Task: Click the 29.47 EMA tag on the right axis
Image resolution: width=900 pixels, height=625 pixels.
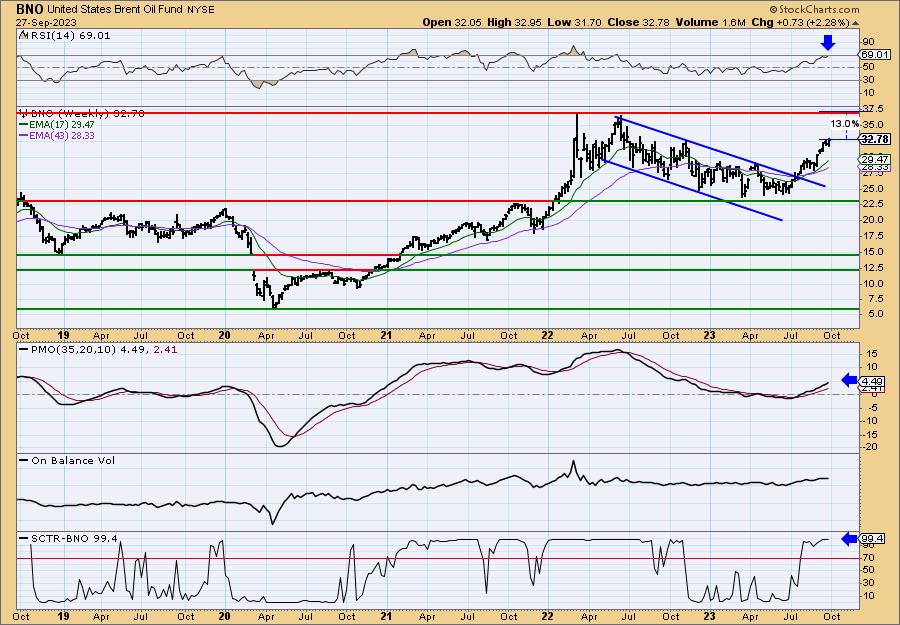Action: 876,160
